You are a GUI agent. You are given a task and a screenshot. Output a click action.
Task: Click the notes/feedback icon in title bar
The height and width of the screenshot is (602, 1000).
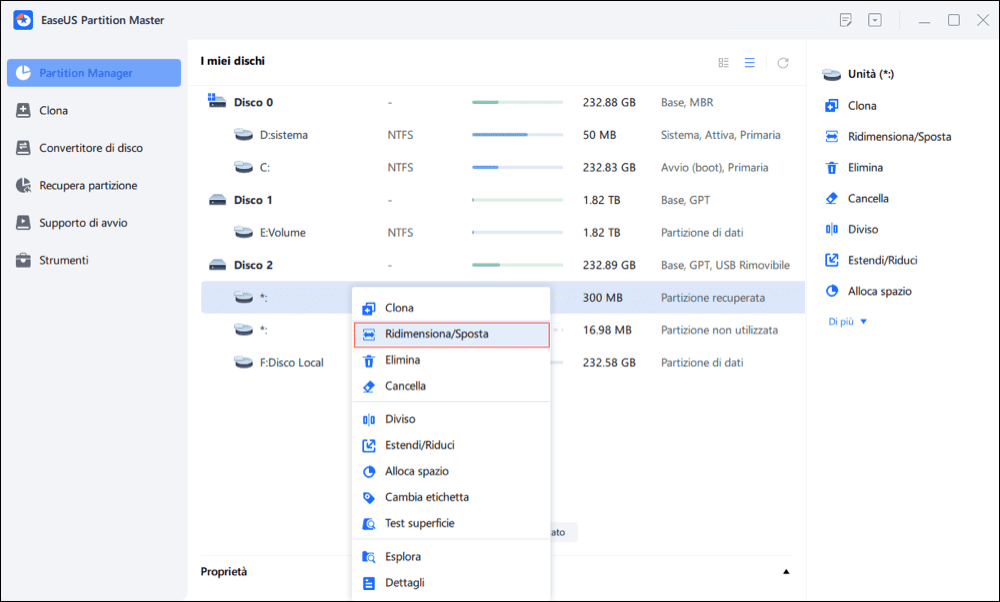[x=846, y=20]
